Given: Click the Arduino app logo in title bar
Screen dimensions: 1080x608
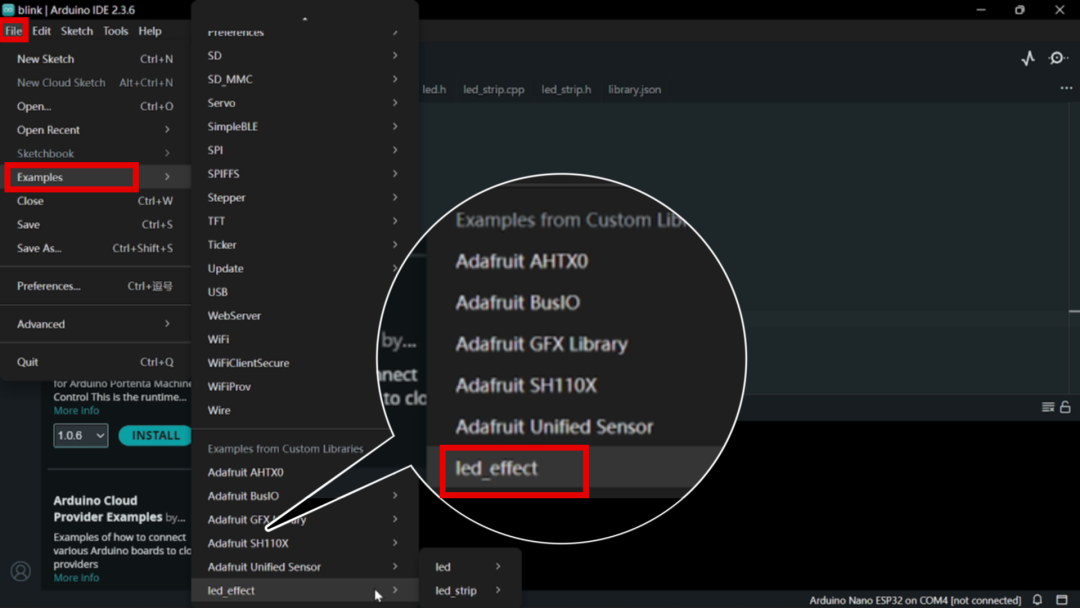Looking at the screenshot, I should tap(9, 10).
